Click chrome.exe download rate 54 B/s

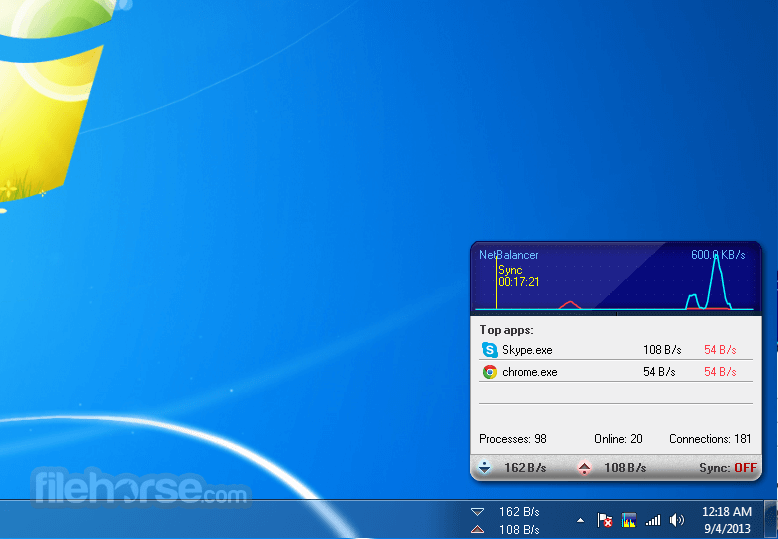659,372
